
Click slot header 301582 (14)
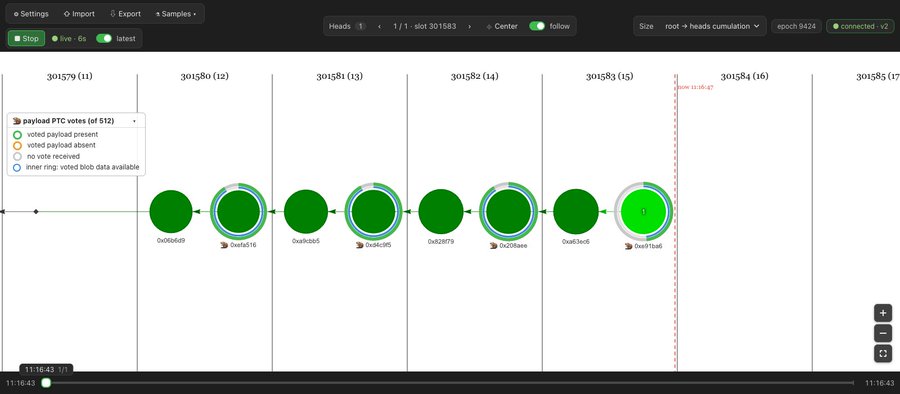[474, 76]
